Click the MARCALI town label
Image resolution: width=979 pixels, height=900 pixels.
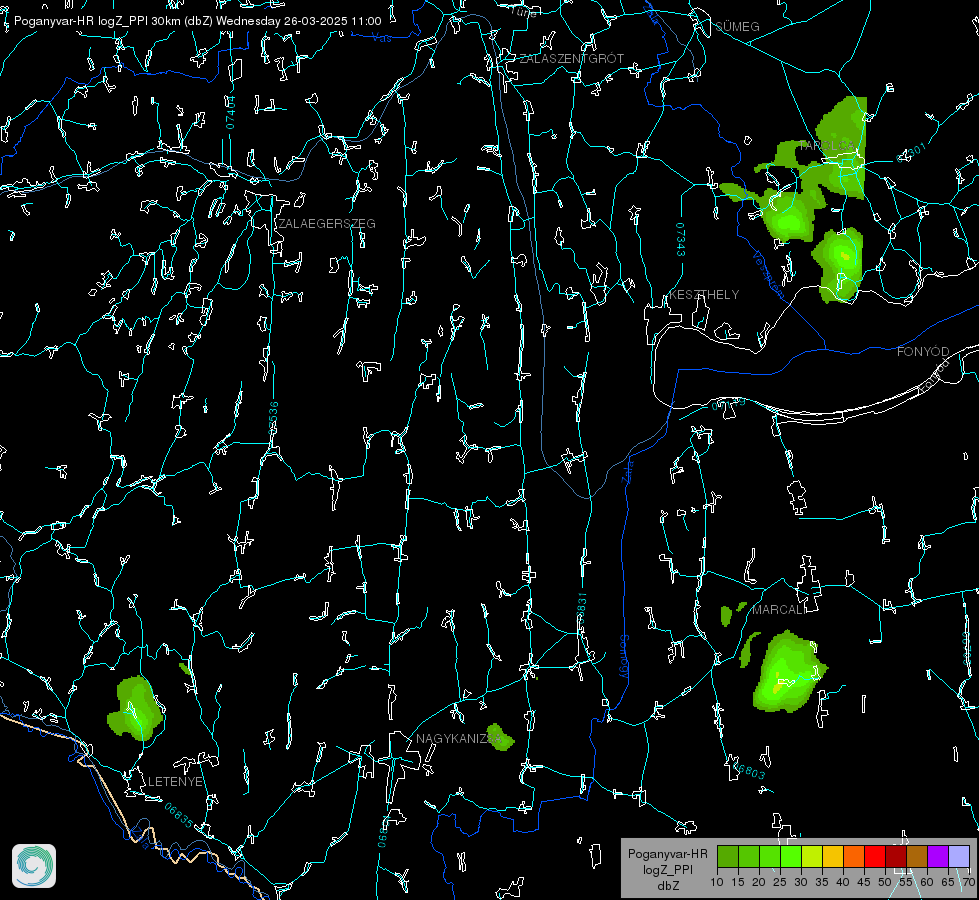[x=778, y=610]
